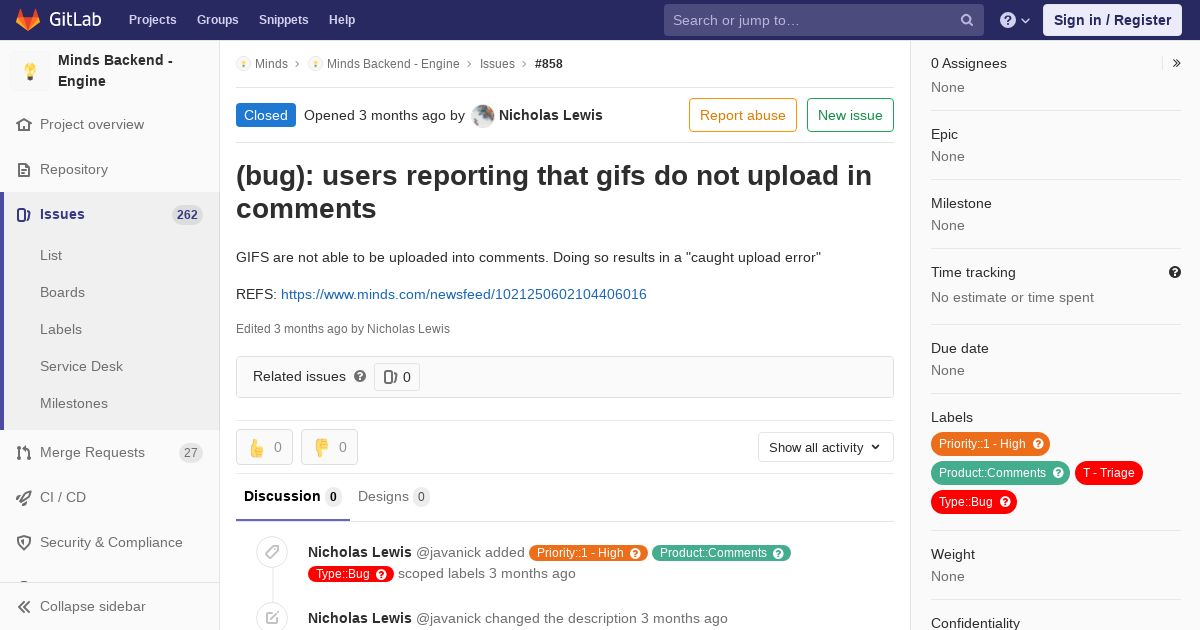Open the minds.com newsfeed reference link

tap(464, 294)
